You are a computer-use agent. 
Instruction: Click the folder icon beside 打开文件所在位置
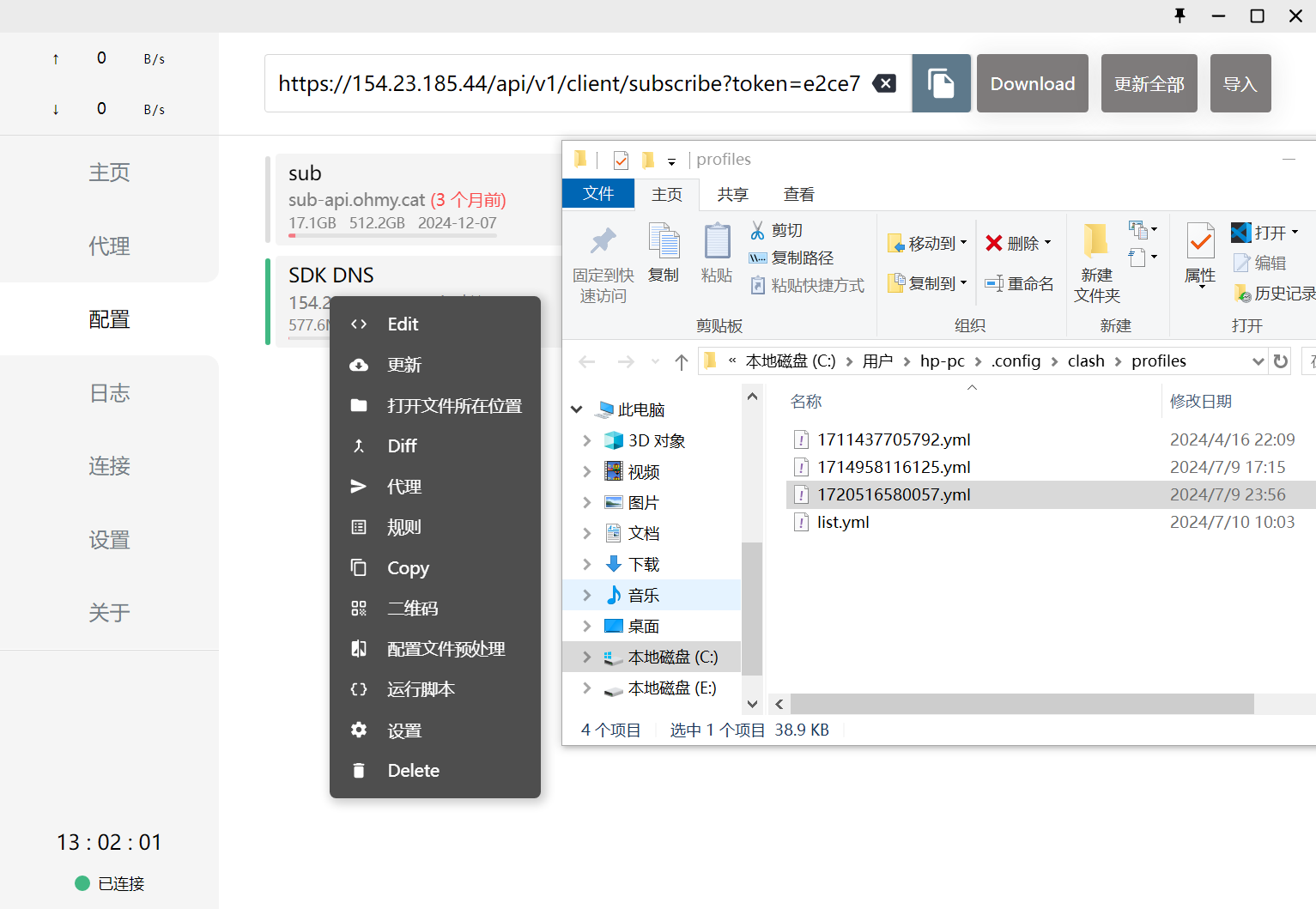pyautogui.click(x=359, y=405)
